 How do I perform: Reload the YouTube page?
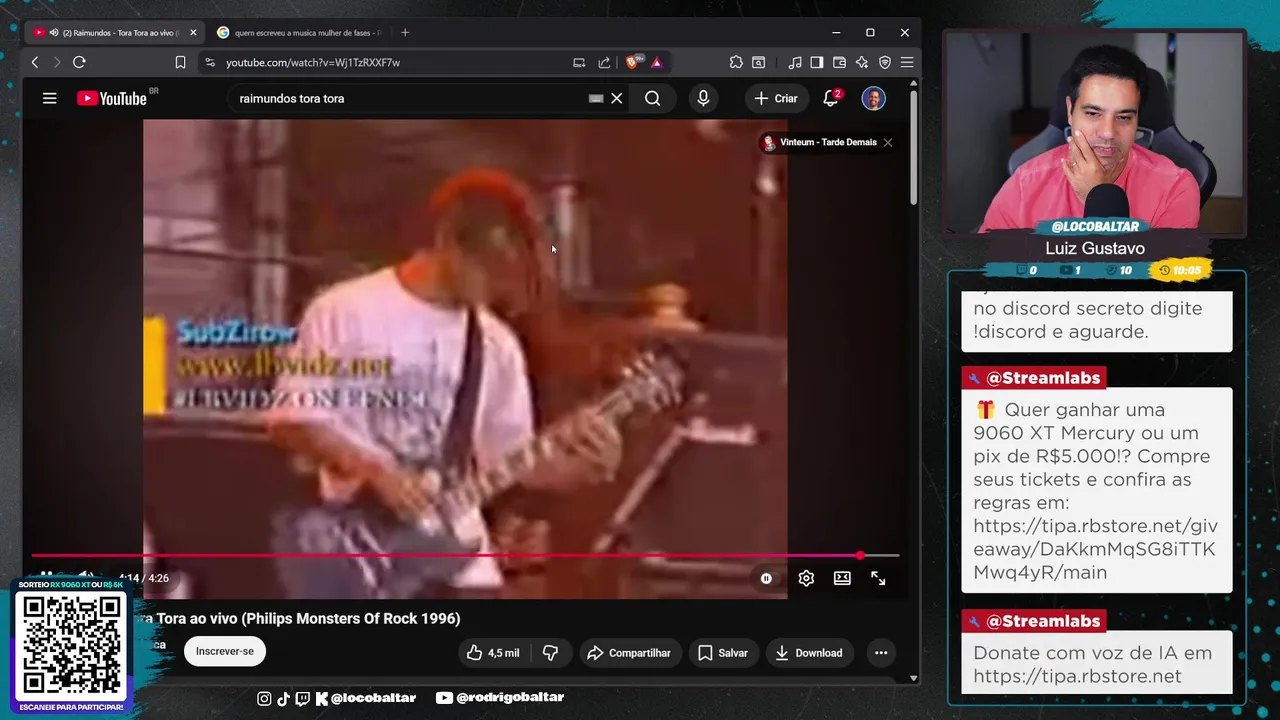pyautogui.click(x=79, y=62)
